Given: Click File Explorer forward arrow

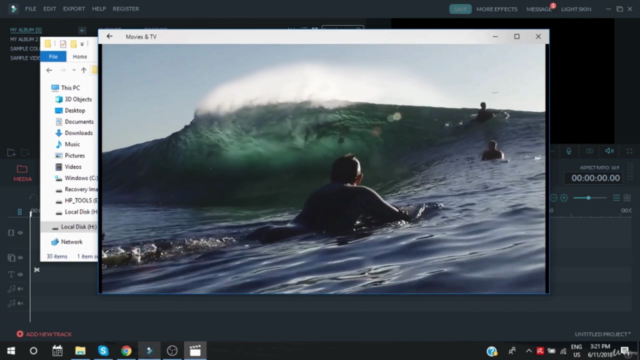Looking at the screenshot, I should 63,70.
